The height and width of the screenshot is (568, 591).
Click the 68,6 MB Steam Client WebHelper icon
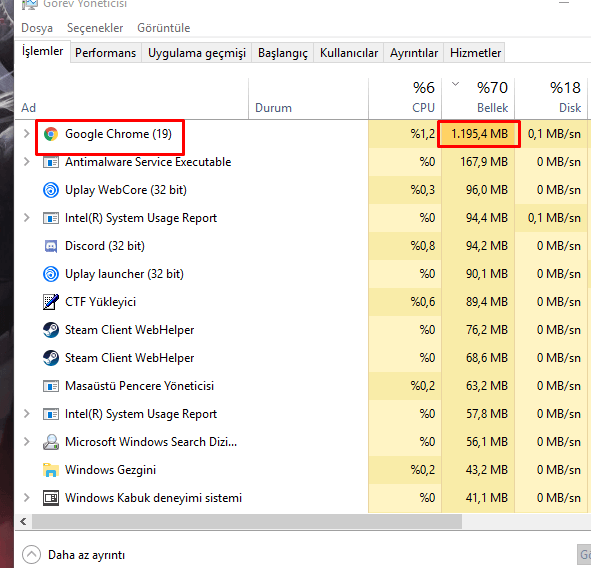51,358
